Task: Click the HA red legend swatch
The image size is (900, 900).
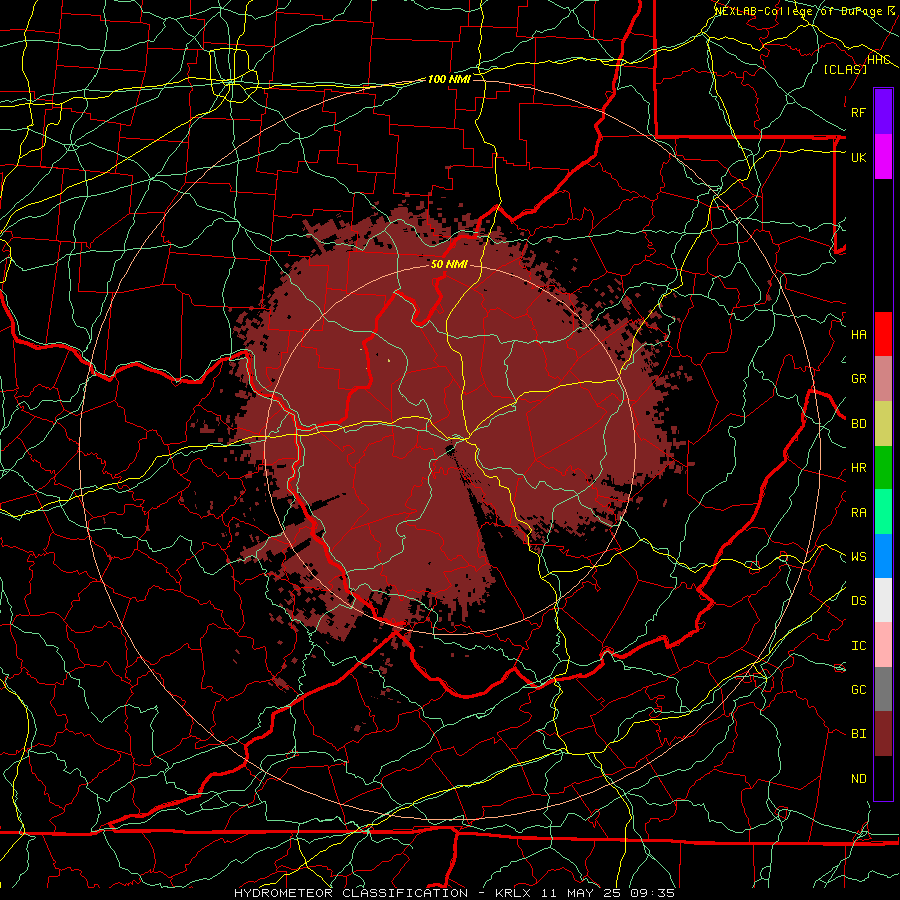Action: point(883,334)
